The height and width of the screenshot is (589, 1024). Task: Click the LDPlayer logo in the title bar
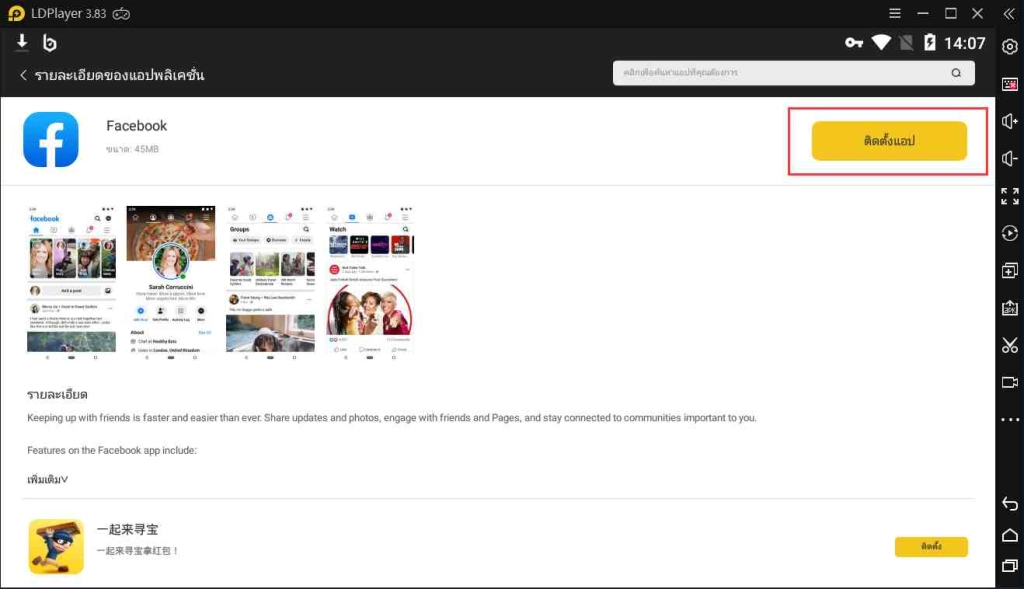point(16,13)
